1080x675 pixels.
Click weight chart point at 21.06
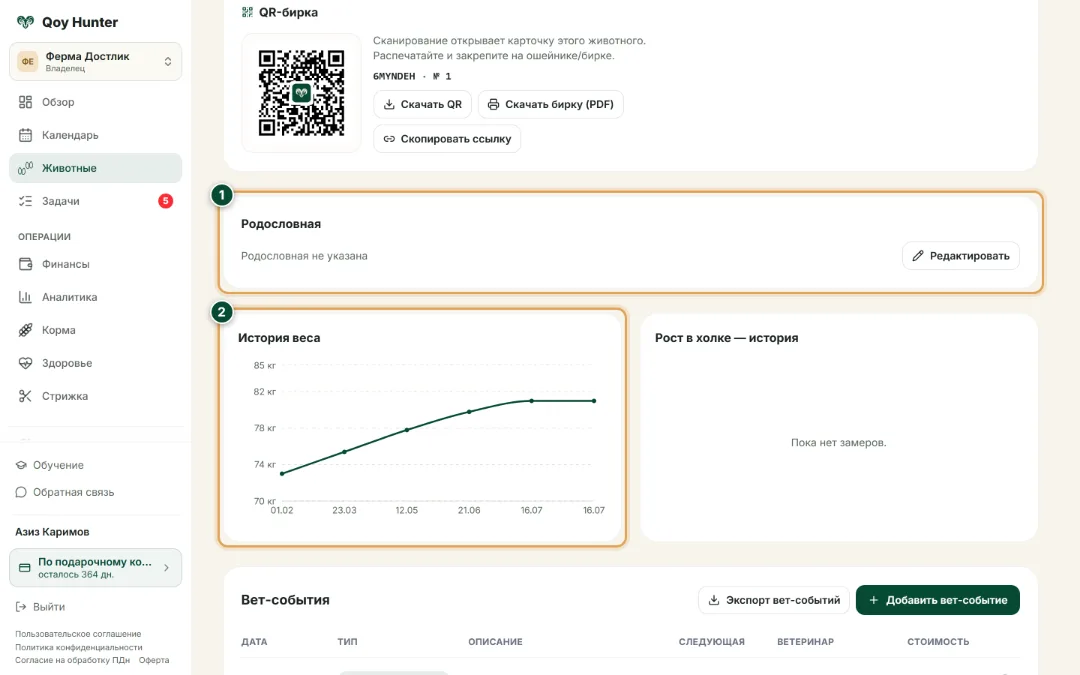pos(469,411)
